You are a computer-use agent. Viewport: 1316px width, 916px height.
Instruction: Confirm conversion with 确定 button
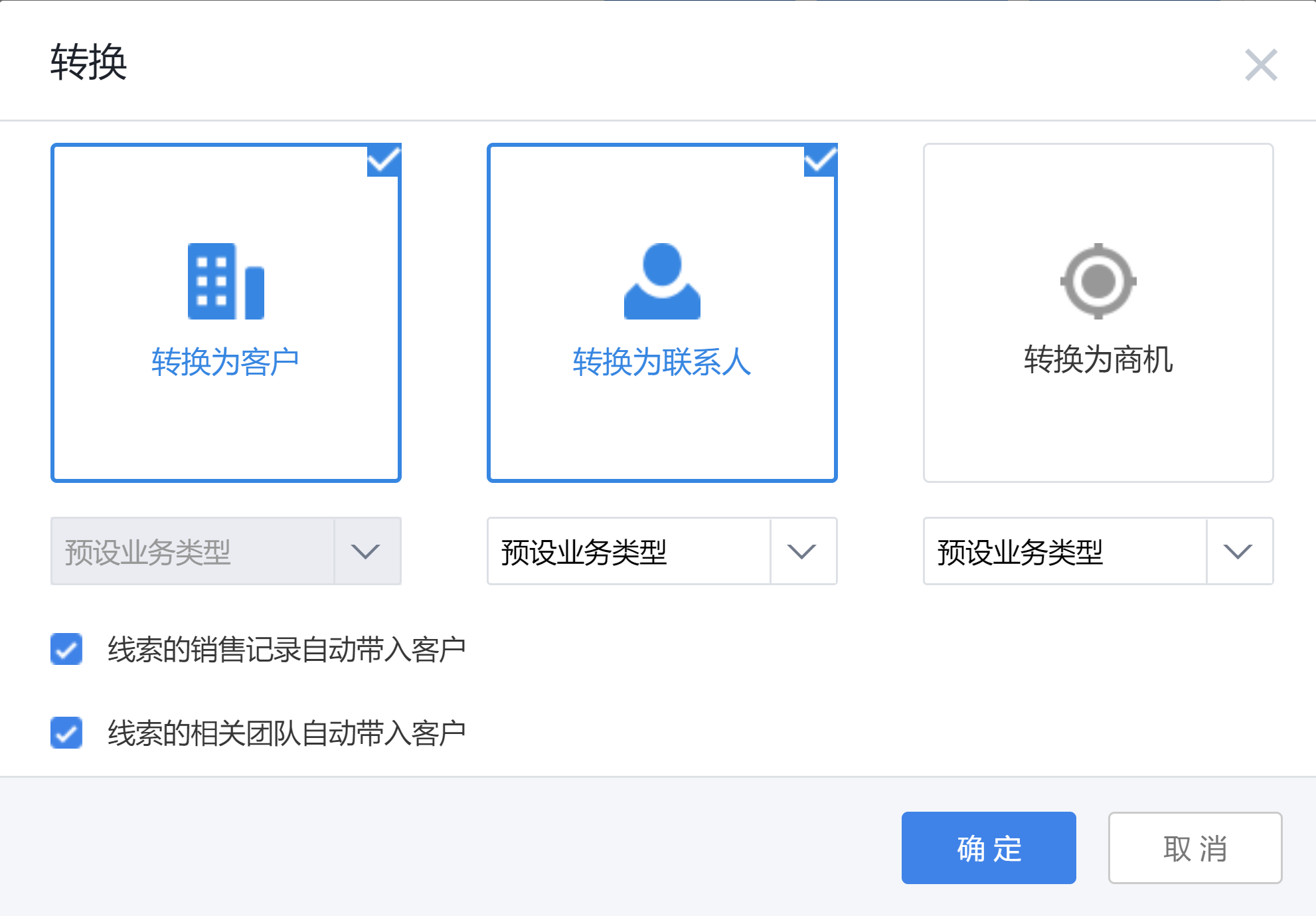[x=989, y=848]
